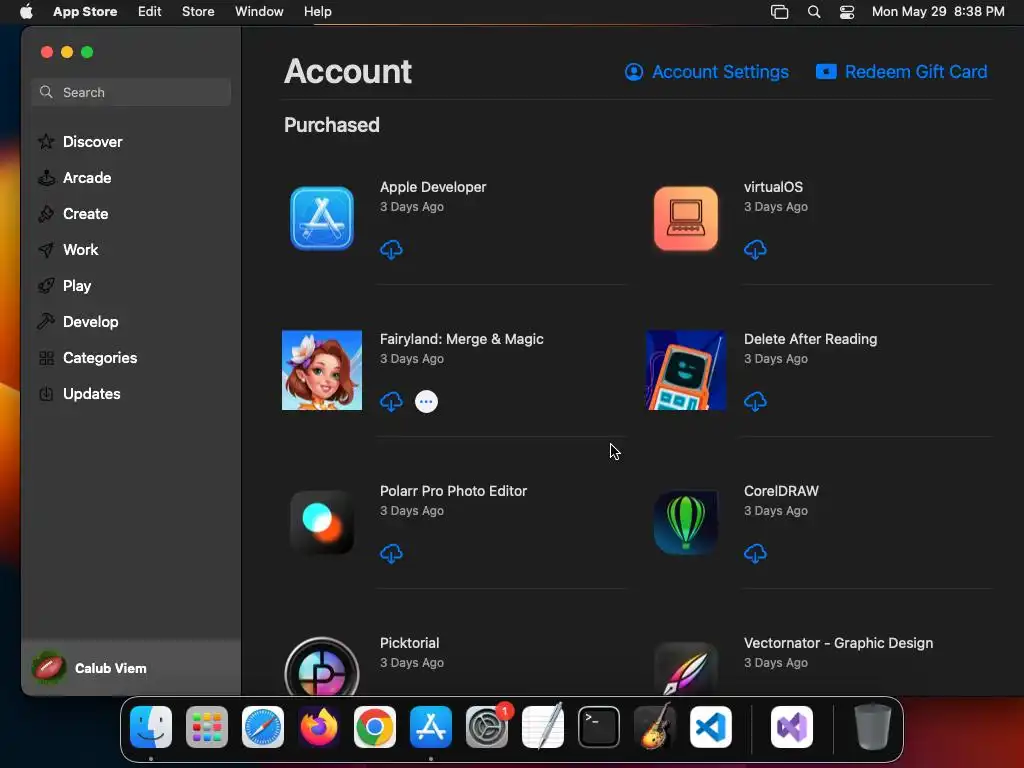
Task: Launch GarageBand from the Dock
Action: coord(655,727)
